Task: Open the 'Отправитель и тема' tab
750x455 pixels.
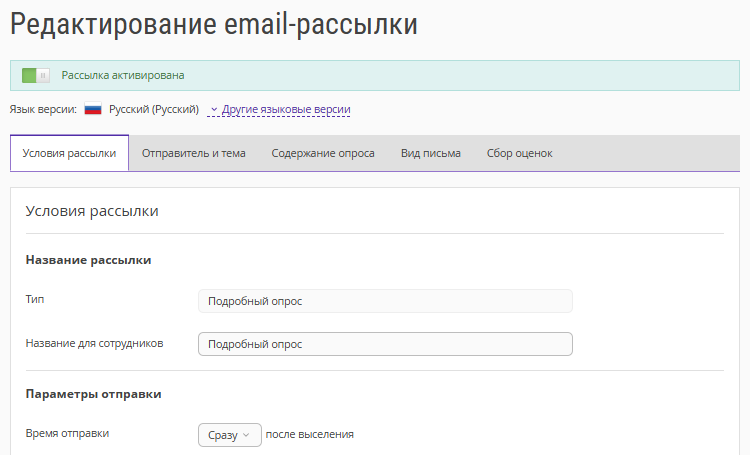Action: pos(194,153)
